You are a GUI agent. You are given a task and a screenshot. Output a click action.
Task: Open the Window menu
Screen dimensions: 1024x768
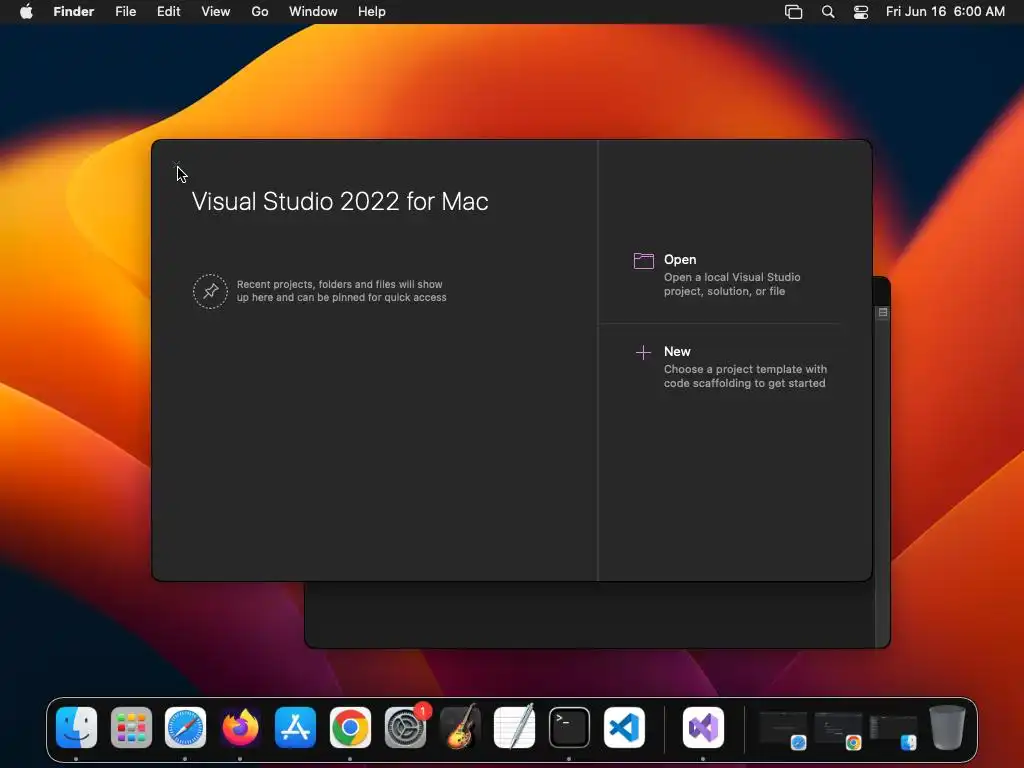tap(313, 12)
